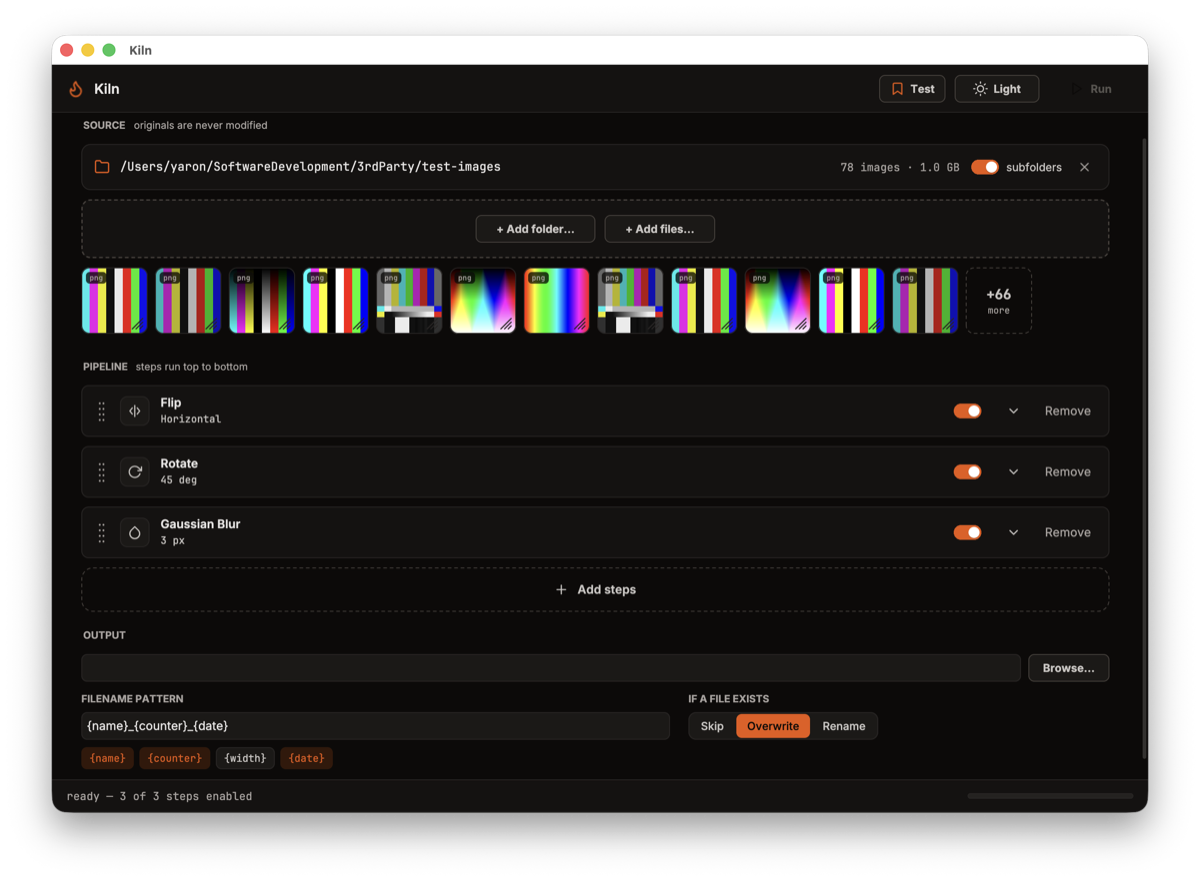This screenshot has width=1200, height=881.
Task: Click the Run button
Action: click(x=1091, y=89)
